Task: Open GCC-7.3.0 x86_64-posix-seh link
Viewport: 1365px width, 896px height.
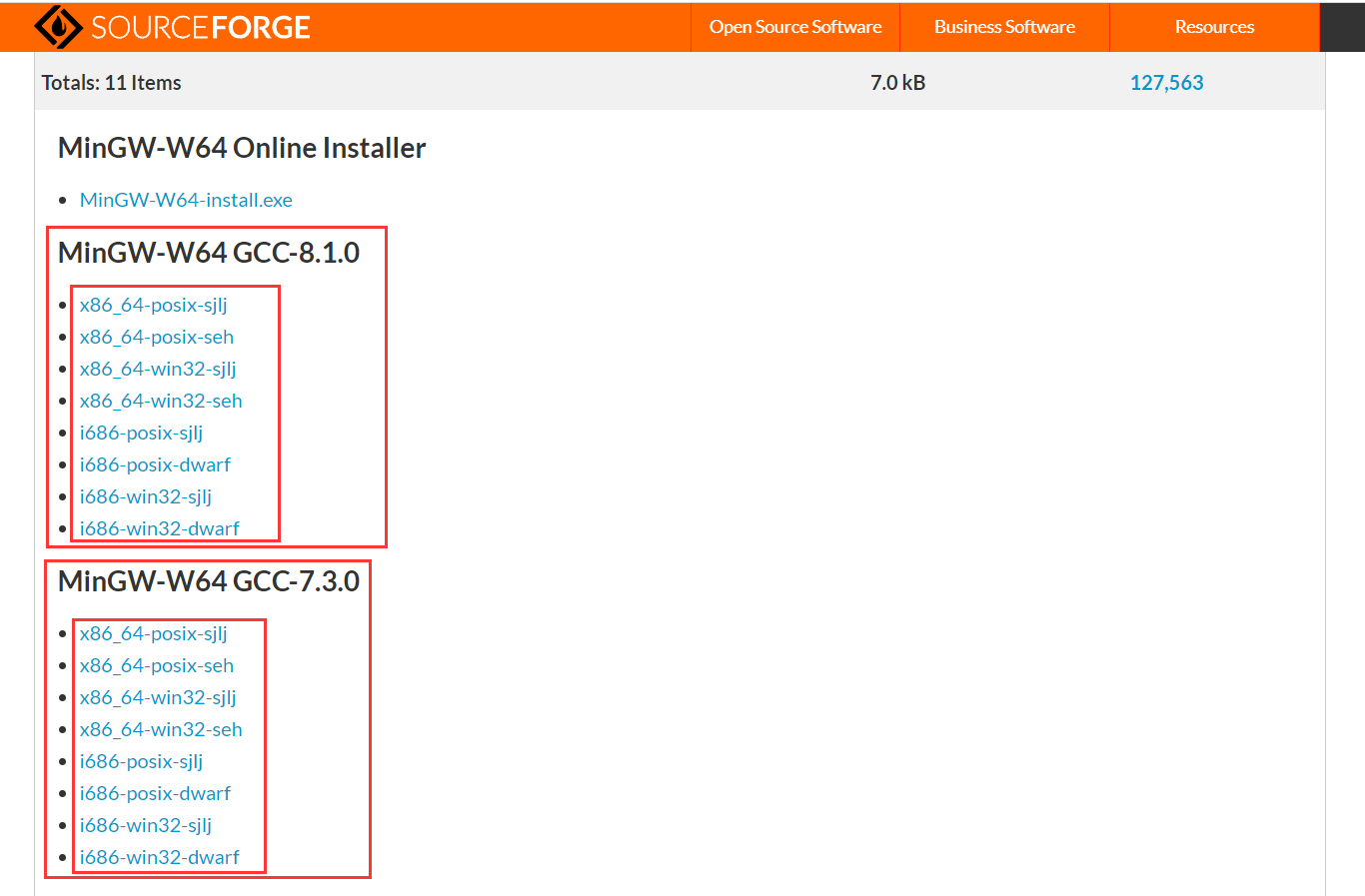Action: click(x=157, y=665)
